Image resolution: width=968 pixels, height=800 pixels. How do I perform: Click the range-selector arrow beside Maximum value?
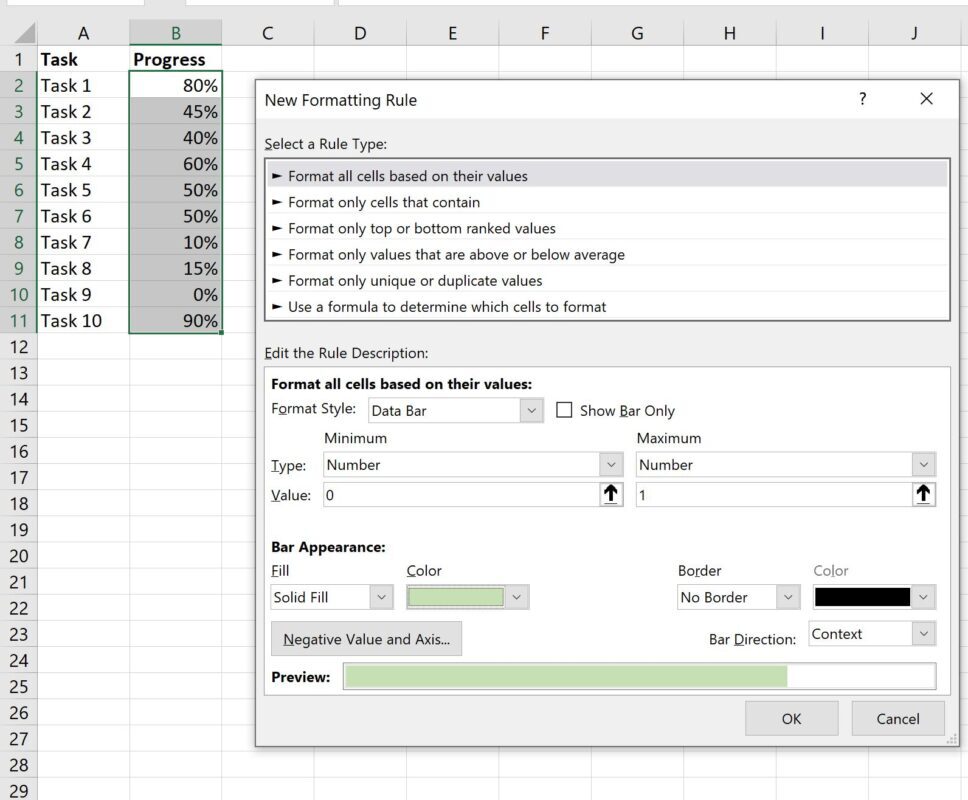[x=924, y=493]
